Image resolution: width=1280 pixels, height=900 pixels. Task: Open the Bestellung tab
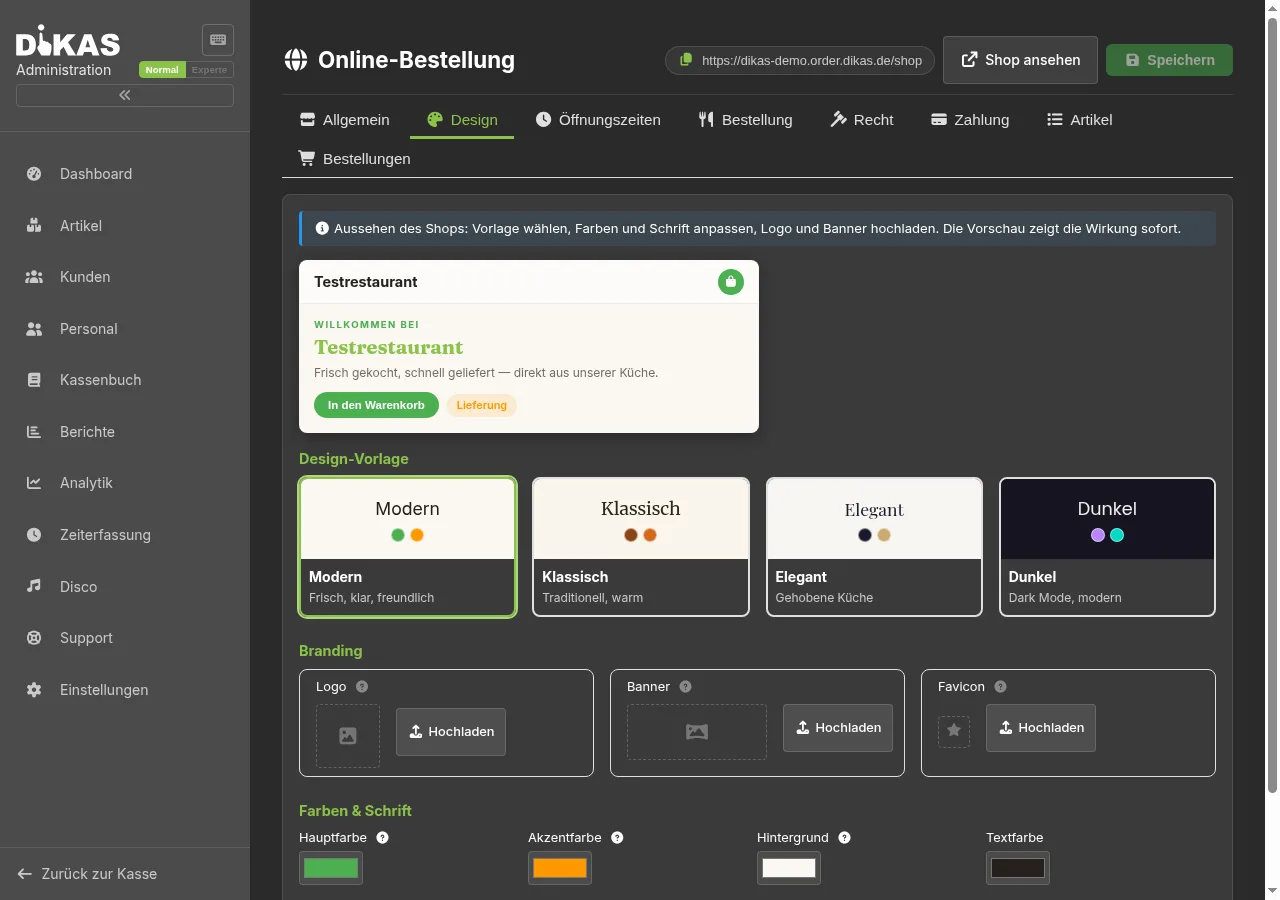(x=745, y=120)
